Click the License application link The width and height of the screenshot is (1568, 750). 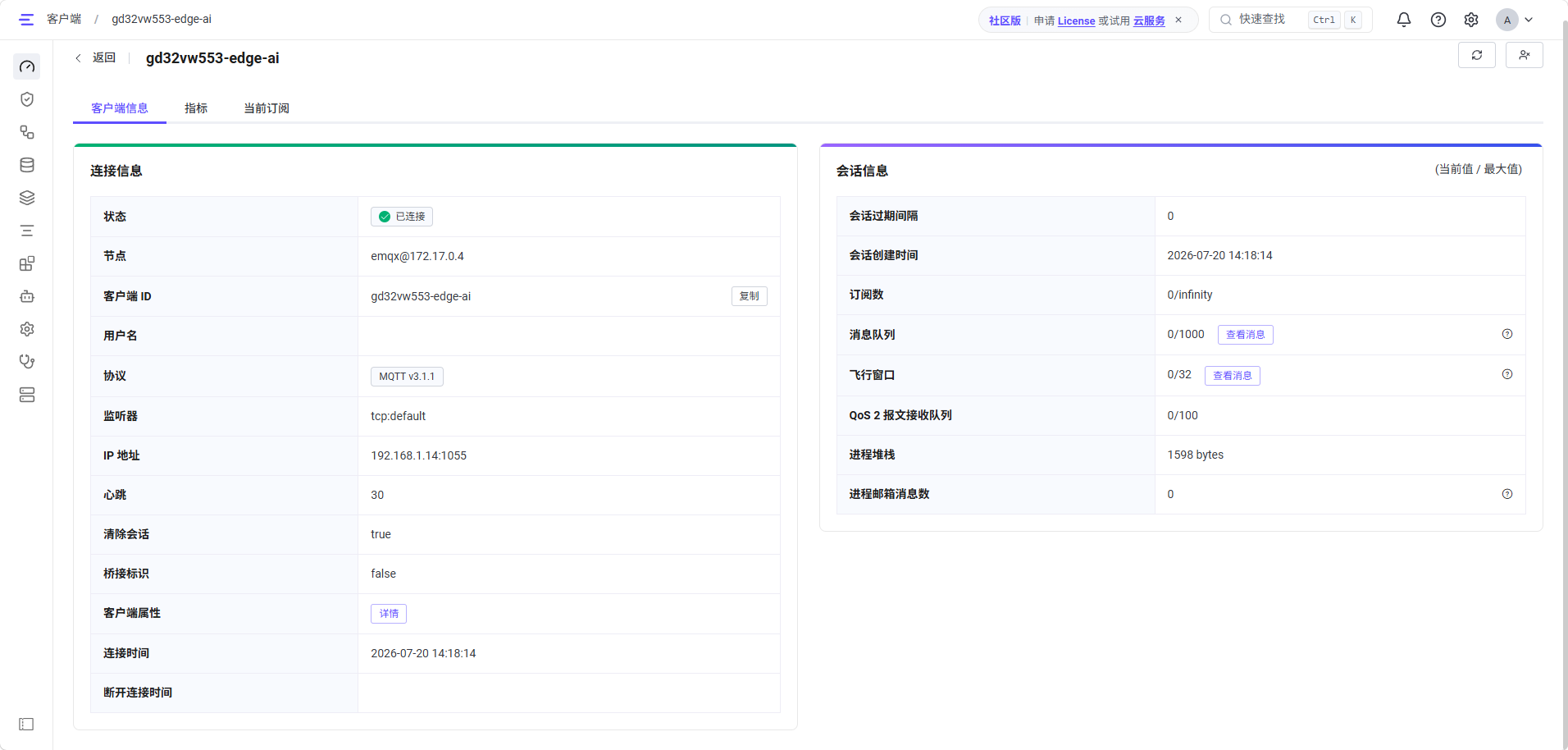[1076, 21]
